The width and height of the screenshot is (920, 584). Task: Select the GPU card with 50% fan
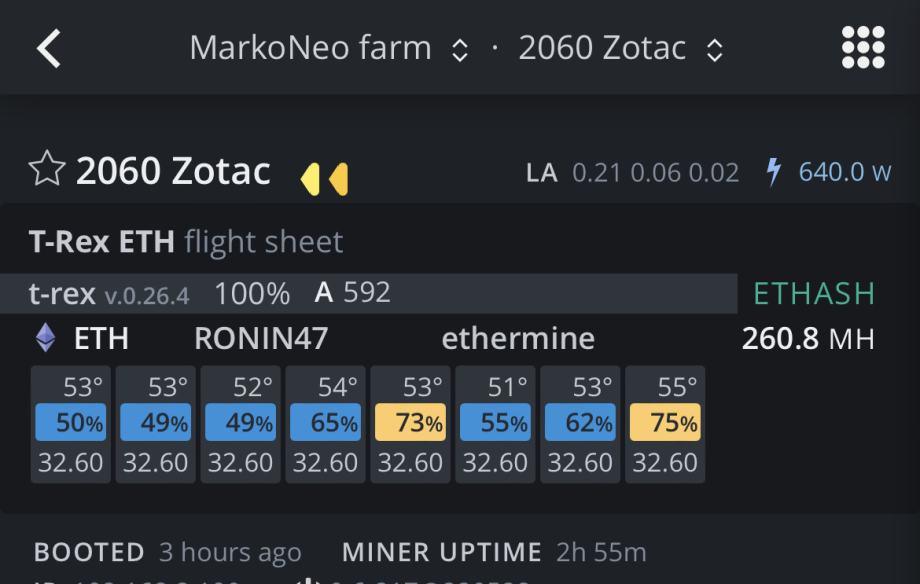tap(70, 424)
